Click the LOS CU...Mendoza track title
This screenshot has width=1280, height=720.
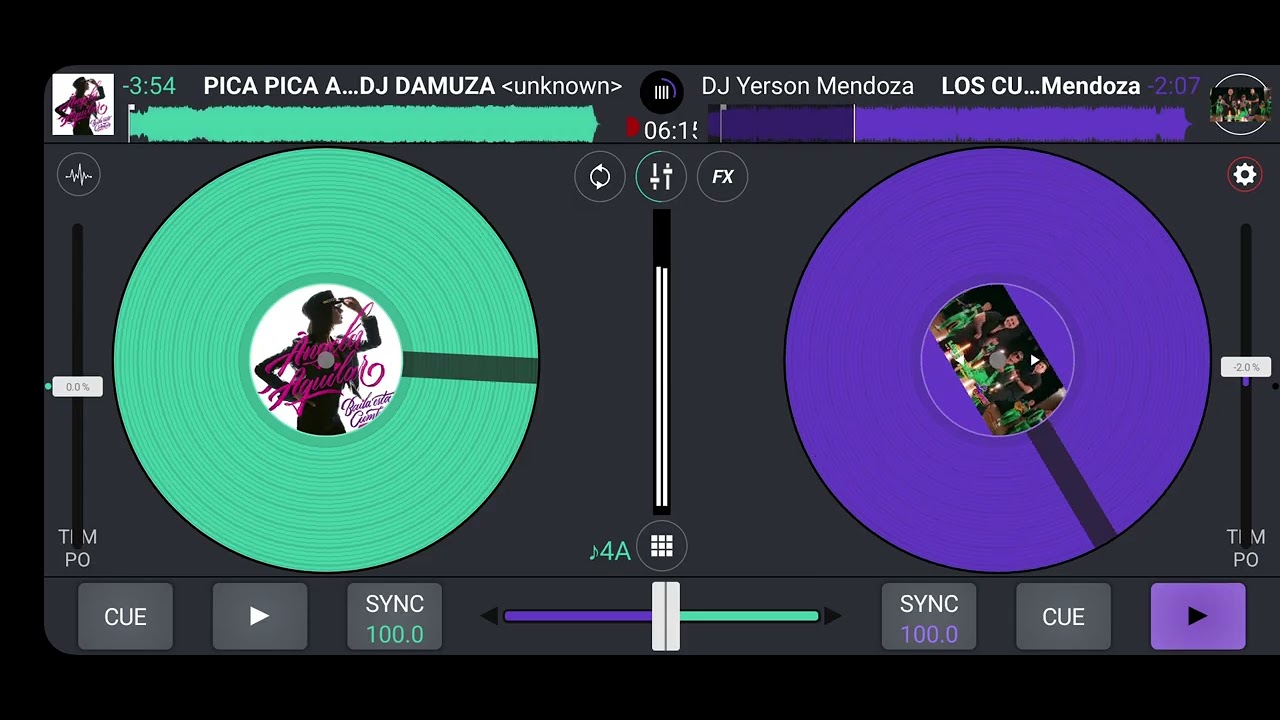tap(1040, 86)
